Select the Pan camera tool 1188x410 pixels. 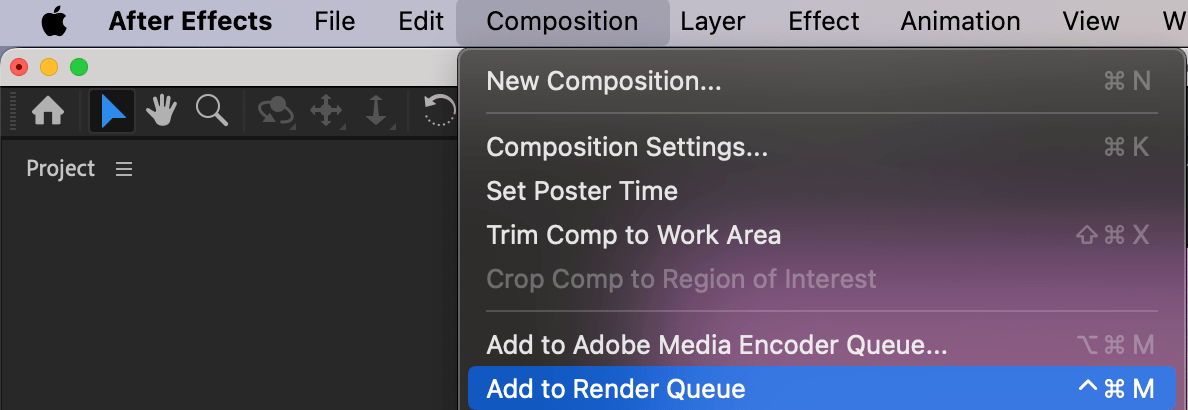(x=327, y=112)
